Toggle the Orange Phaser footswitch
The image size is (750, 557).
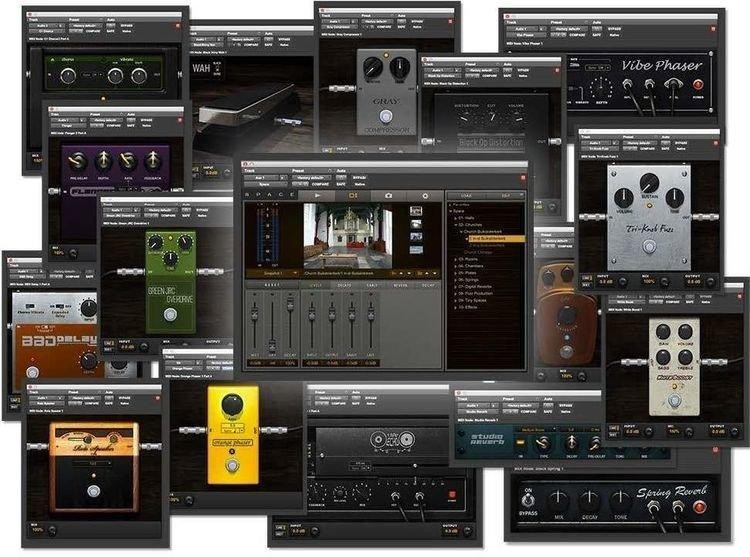[232, 465]
